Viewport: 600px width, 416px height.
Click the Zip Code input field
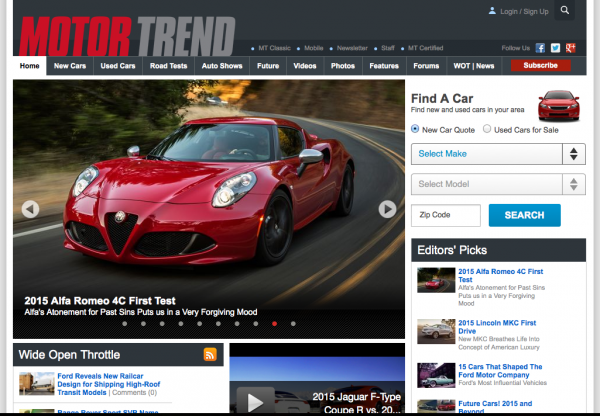pyautogui.click(x=446, y=215)
